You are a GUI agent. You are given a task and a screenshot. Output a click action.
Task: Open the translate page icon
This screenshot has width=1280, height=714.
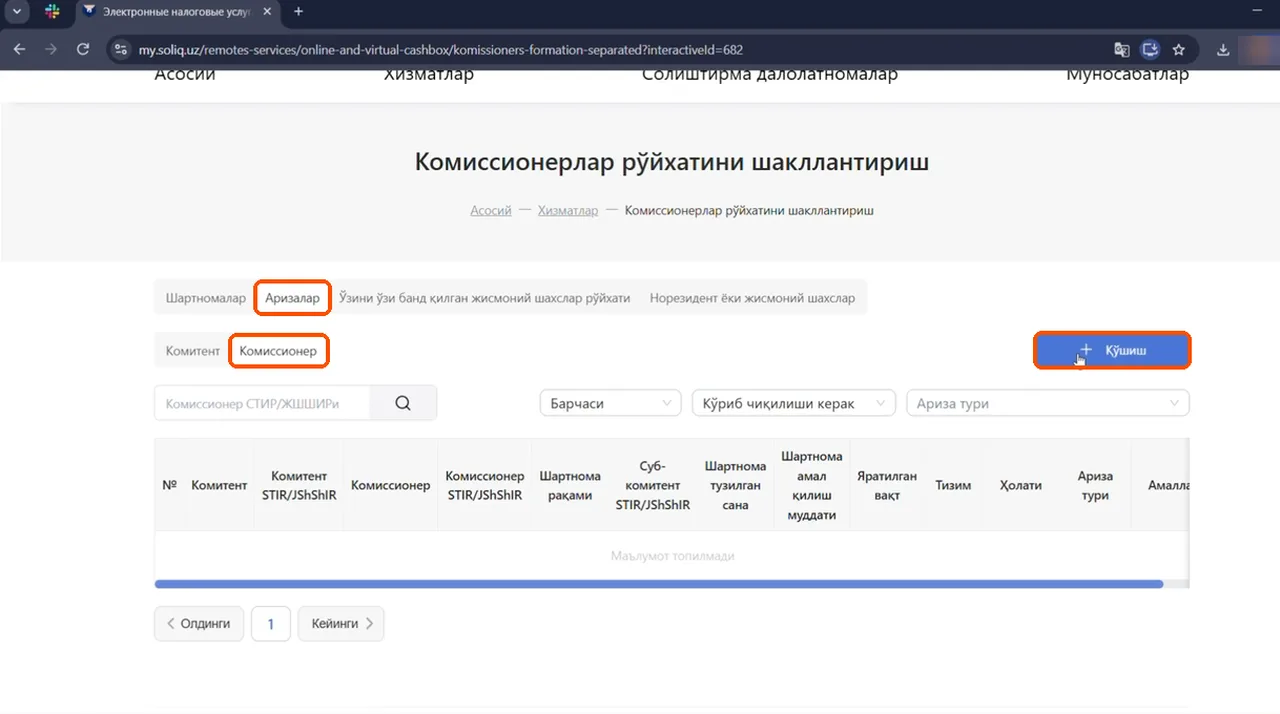(x=1122, y=49)
